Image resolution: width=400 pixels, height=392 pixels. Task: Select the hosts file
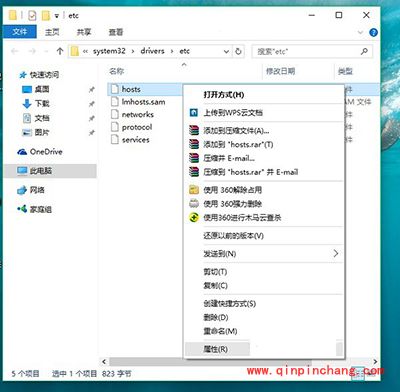click(x=131, y=89)
